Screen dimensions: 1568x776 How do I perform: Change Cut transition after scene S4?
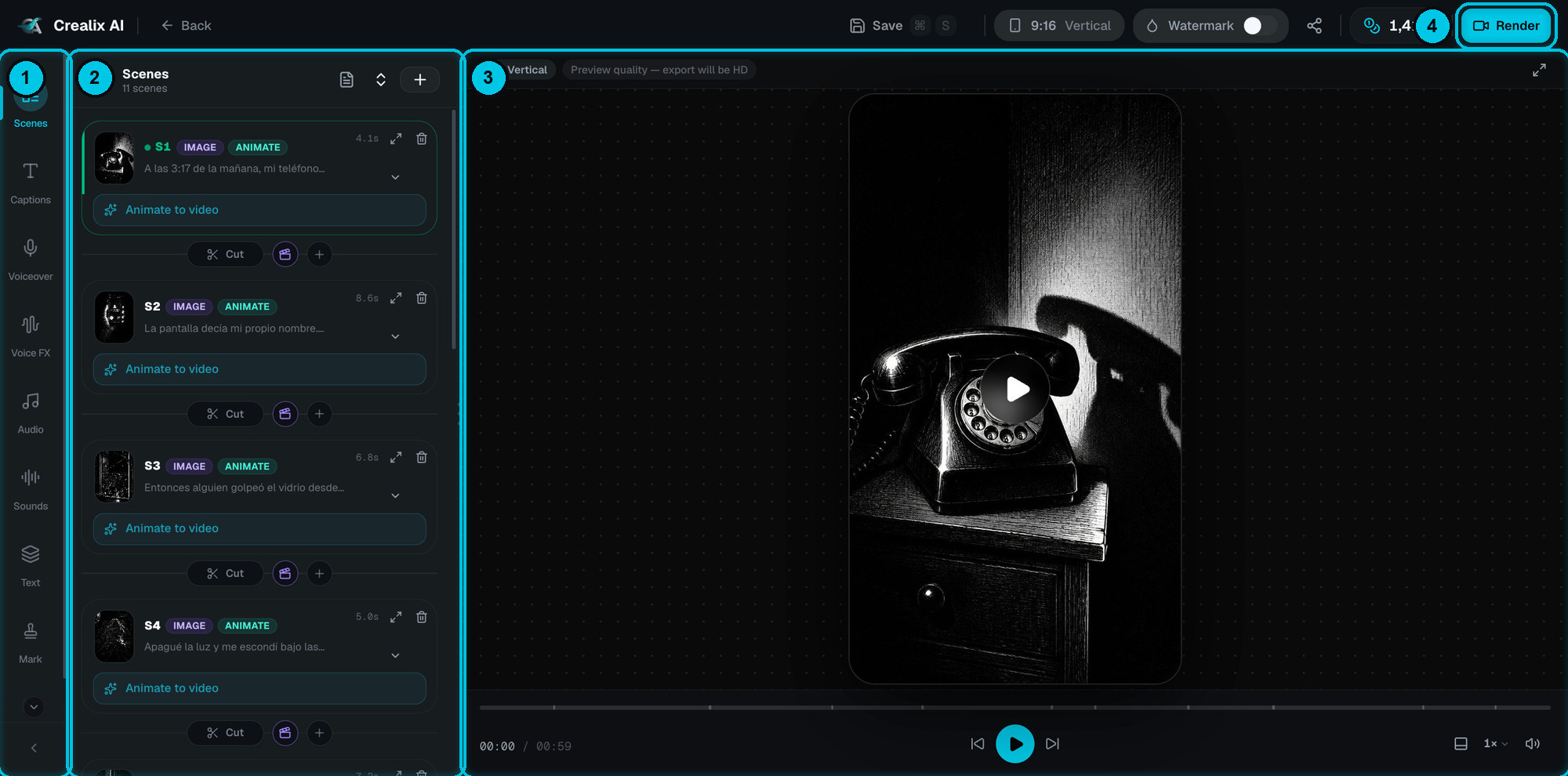[x=225, y=733]
